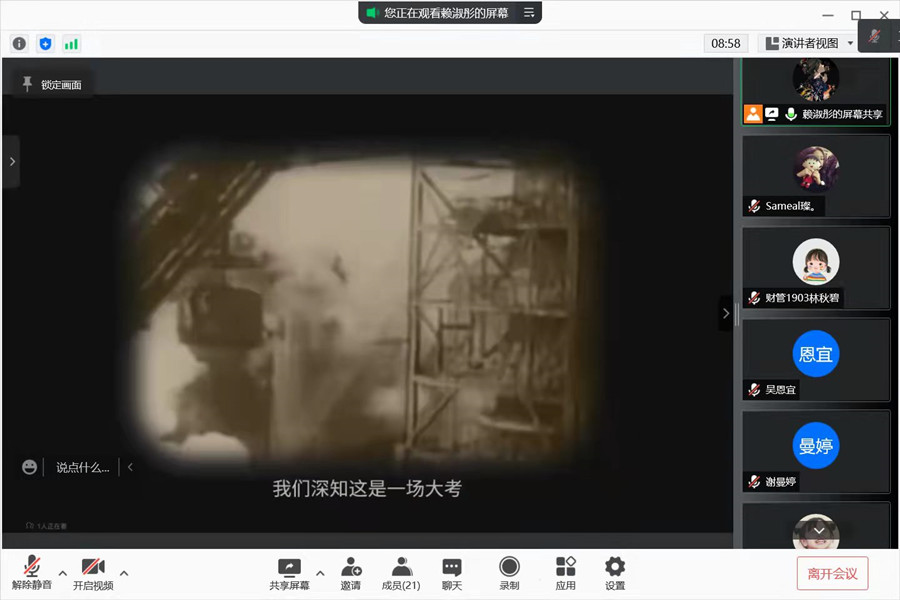
Task: Check network signal quality icon
Action: pos(70,43)
